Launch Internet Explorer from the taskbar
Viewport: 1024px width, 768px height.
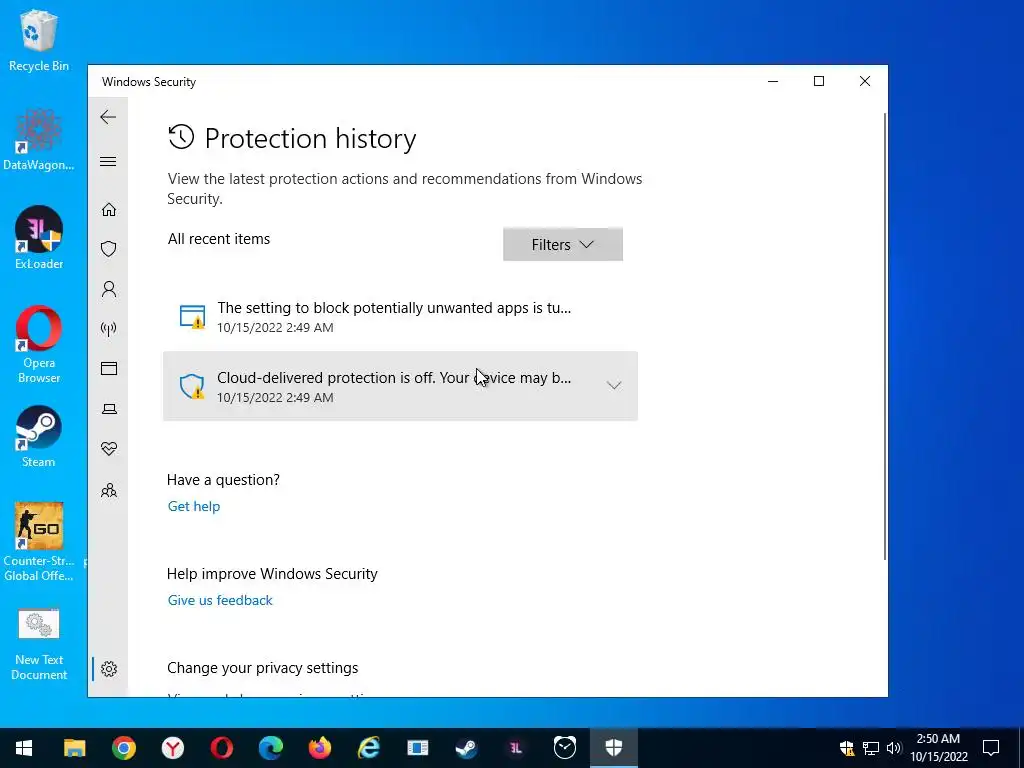(x=368, y=748)
